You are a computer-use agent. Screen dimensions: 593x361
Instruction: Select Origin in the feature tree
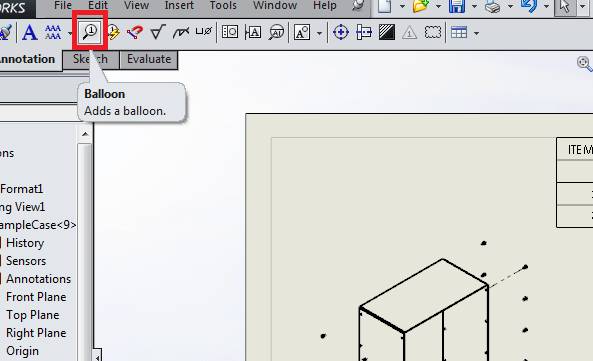[x=22, y=351]
